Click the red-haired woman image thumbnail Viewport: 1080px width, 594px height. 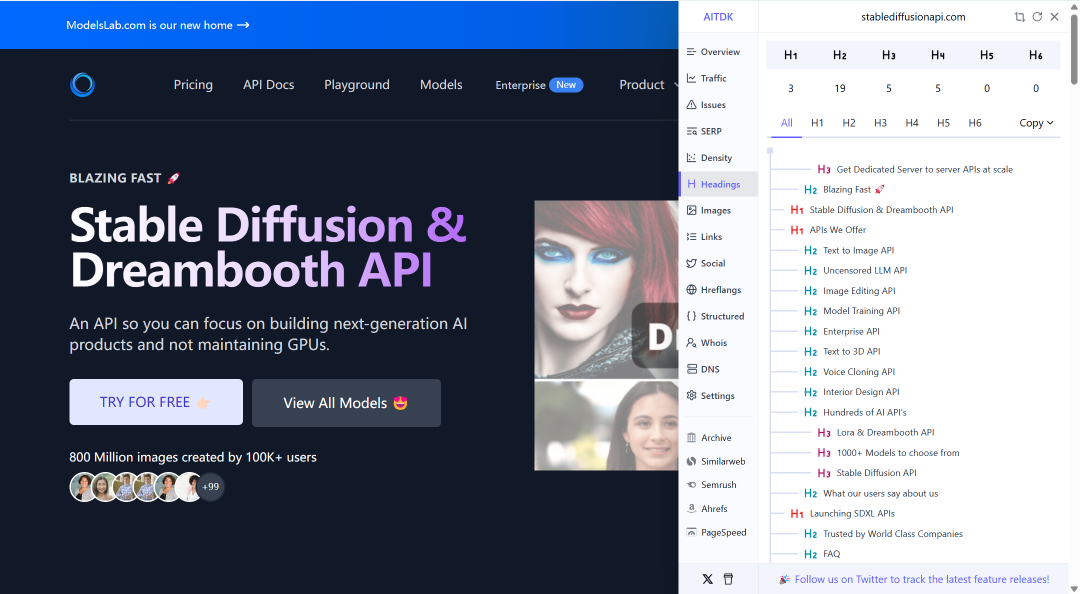point(606,289)
